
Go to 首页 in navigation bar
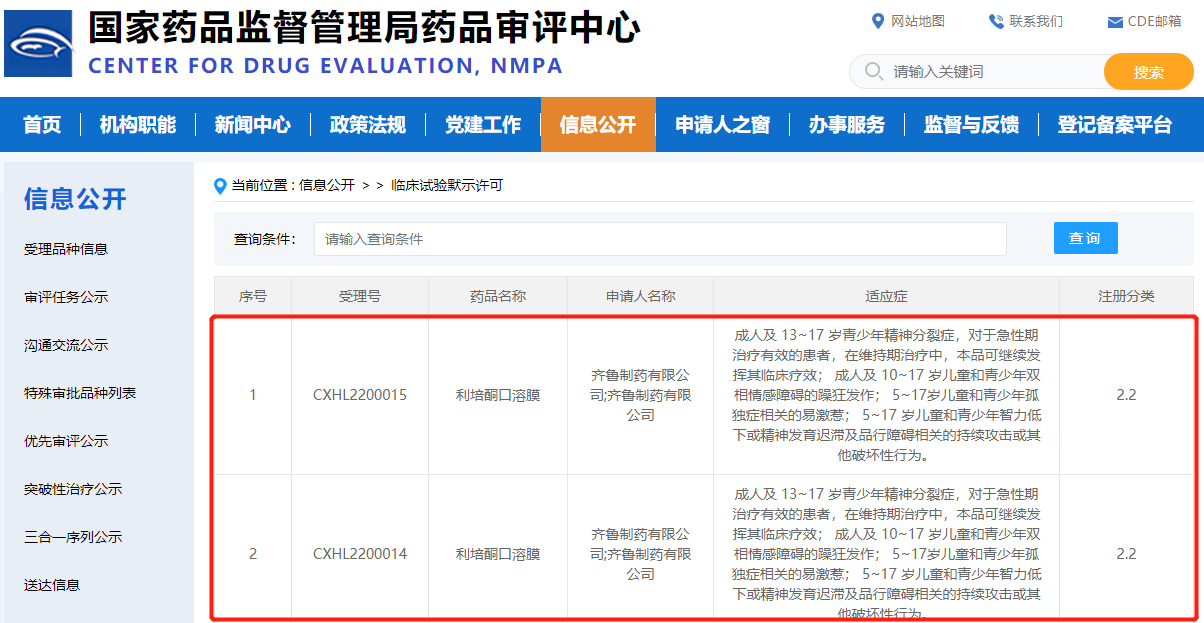42,125
